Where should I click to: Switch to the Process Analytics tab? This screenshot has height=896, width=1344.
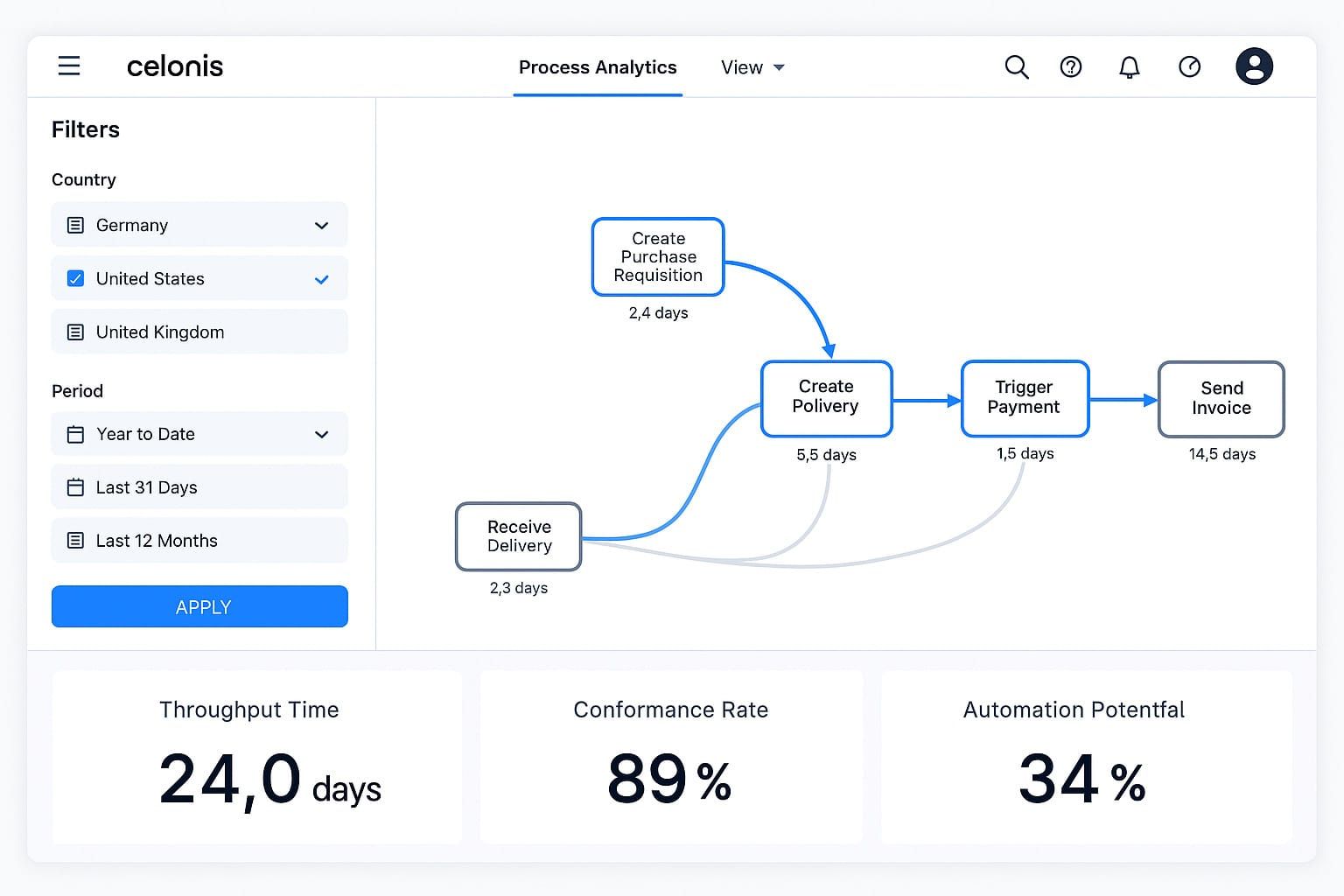coord(598,67)
